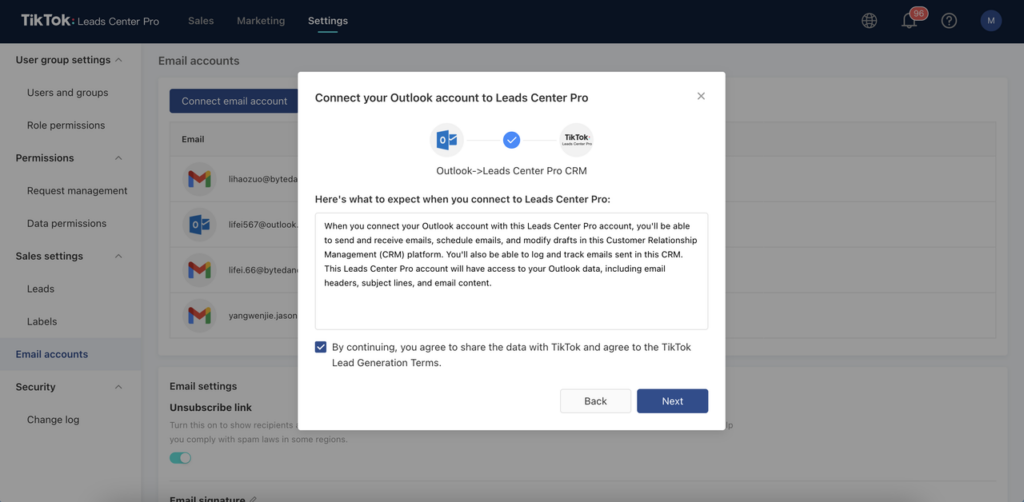The height and width of the screenshot is (502, 1024).
Task: Toggle the Unsubscribe link switch
Action: tap(180, 458)
